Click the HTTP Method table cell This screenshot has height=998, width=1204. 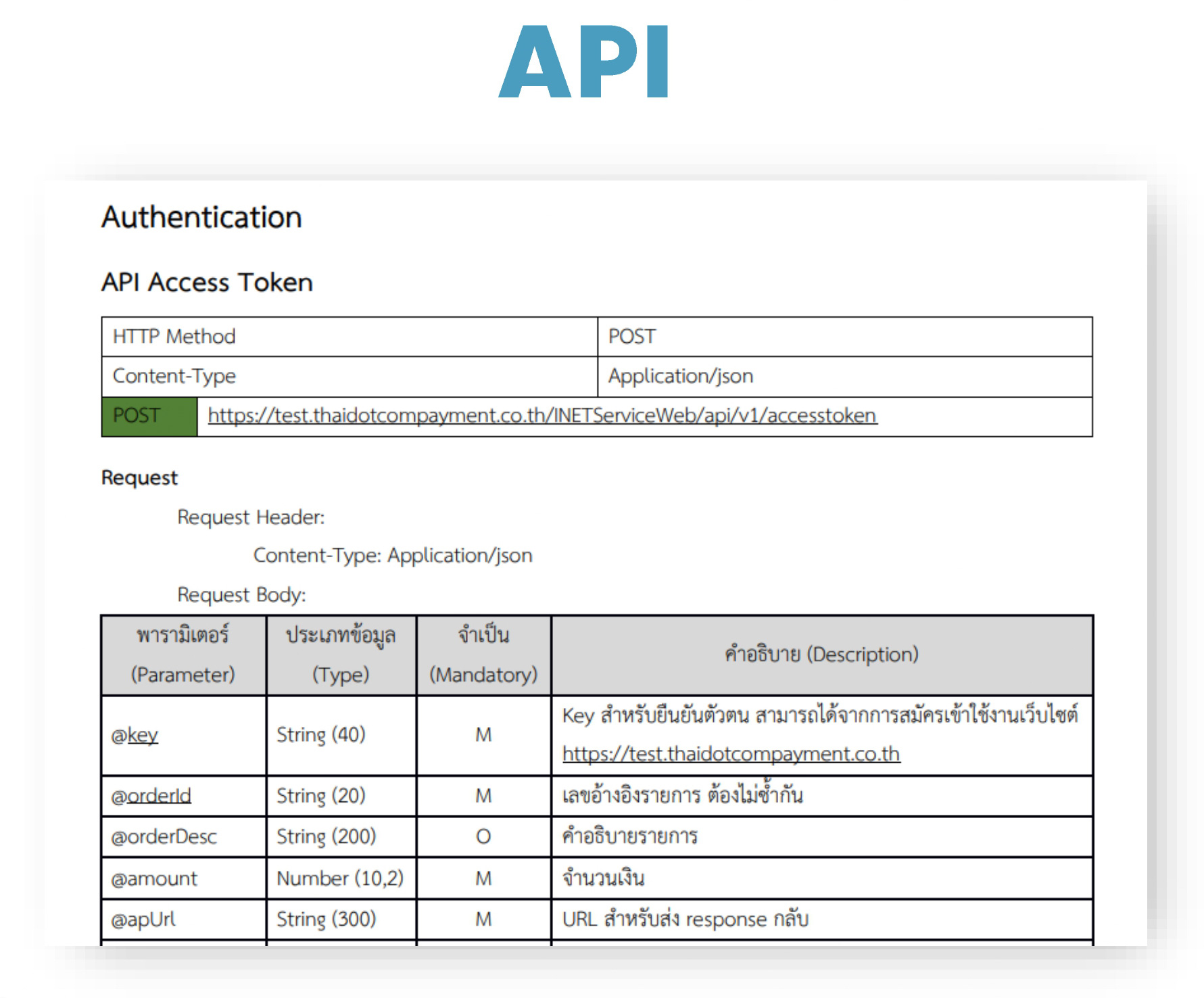(350, 337)
